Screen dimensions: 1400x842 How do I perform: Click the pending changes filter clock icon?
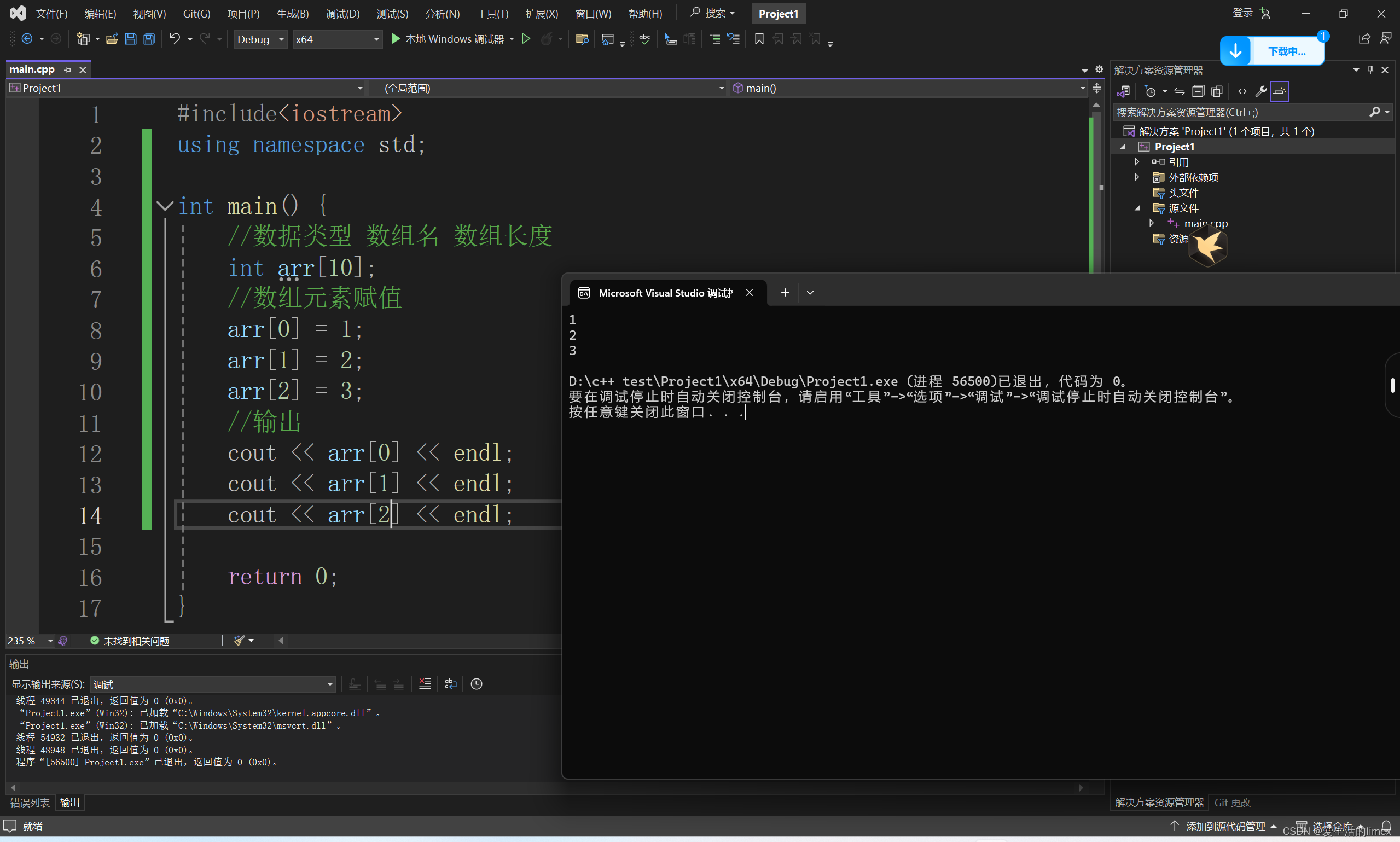[1150, 91]
